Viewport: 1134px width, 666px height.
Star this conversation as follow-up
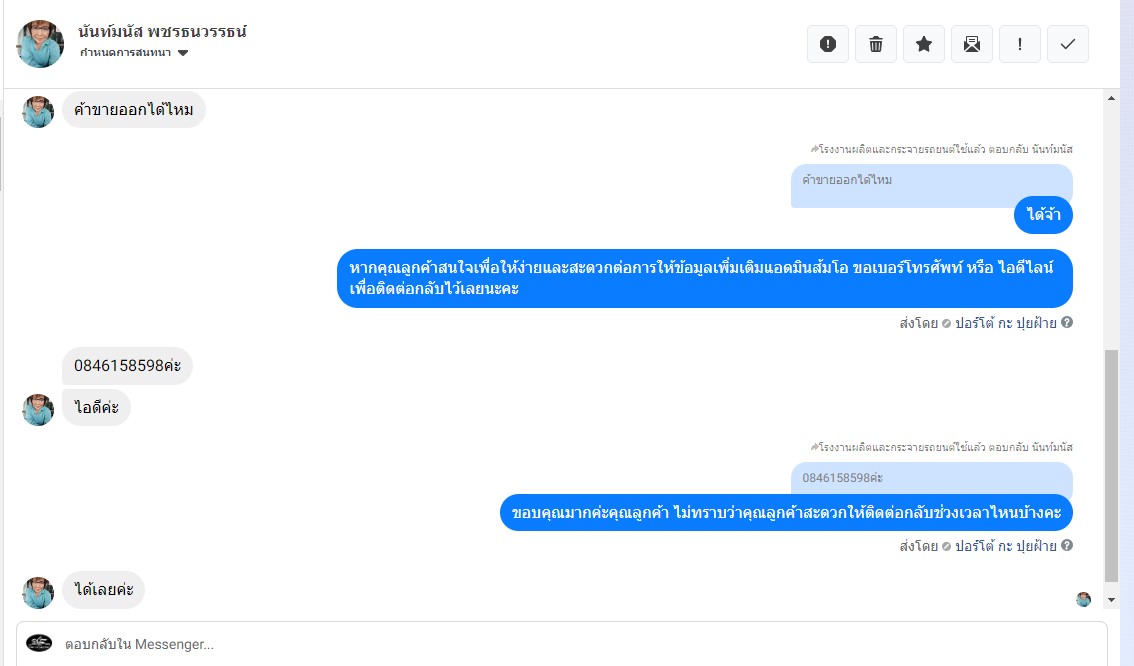click(924, 44)
